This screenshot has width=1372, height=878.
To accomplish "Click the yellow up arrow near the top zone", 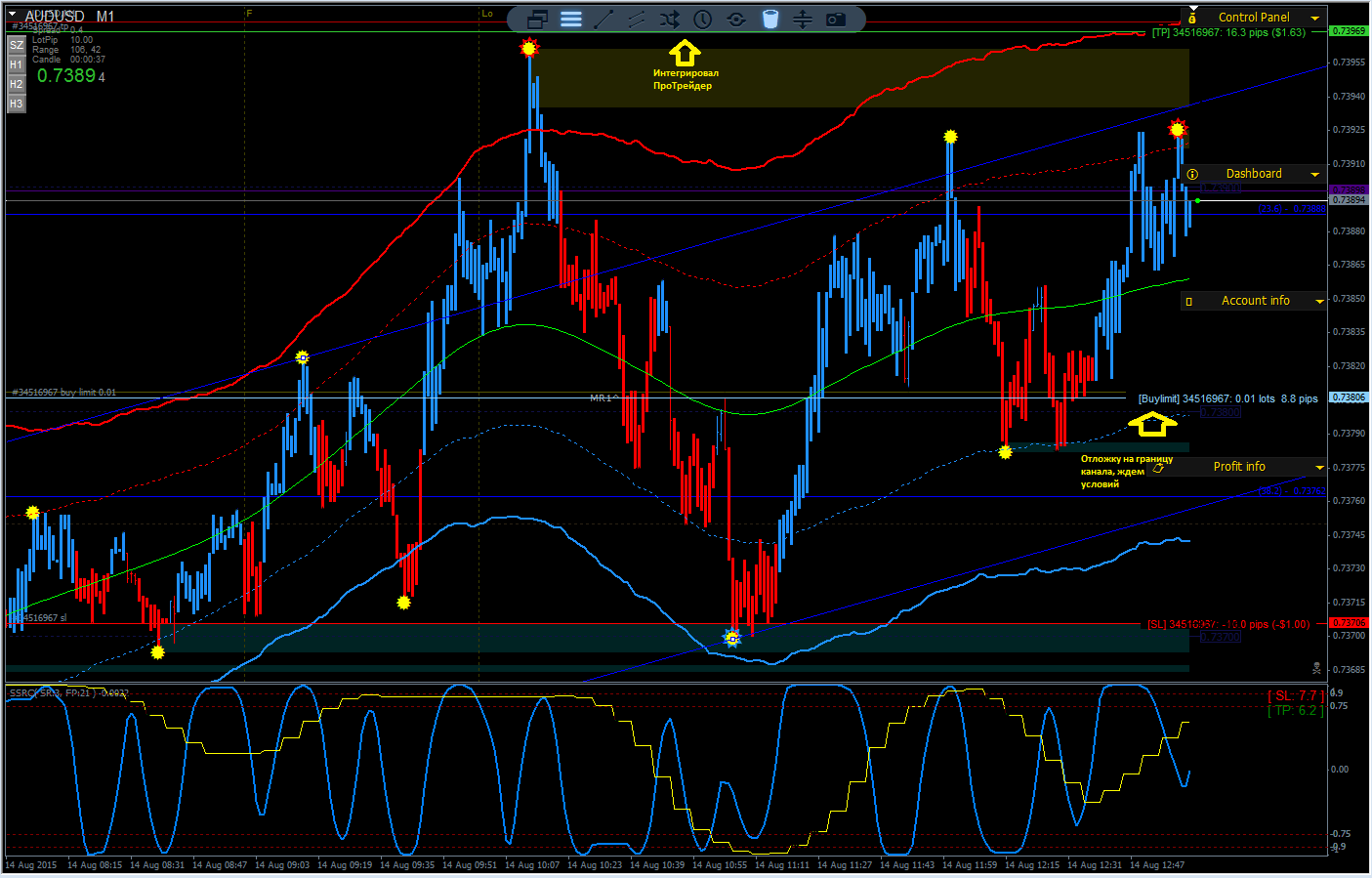I will pyautogui.click(x=685, y=53).
